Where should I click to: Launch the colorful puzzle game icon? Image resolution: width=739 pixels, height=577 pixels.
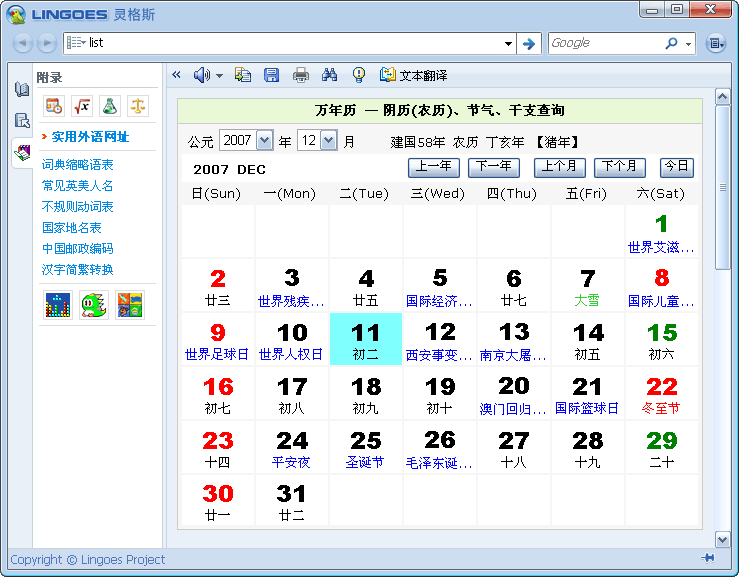pos(130,305)
